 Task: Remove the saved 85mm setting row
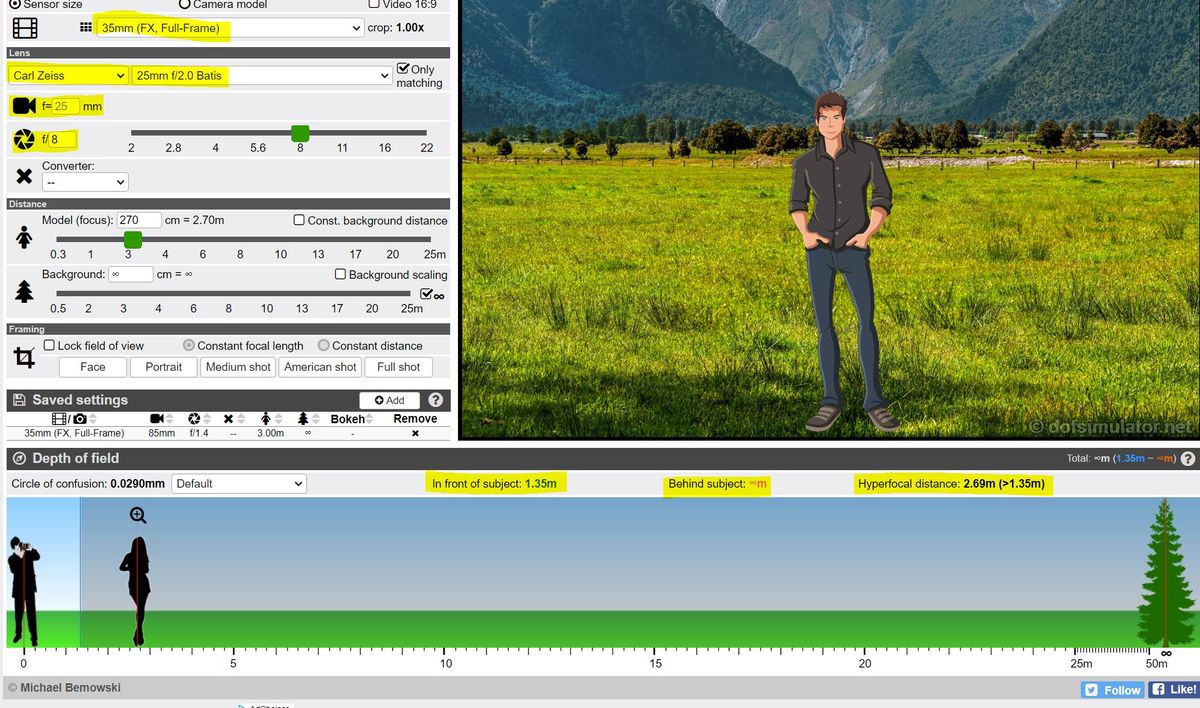[x=415, y=433]
